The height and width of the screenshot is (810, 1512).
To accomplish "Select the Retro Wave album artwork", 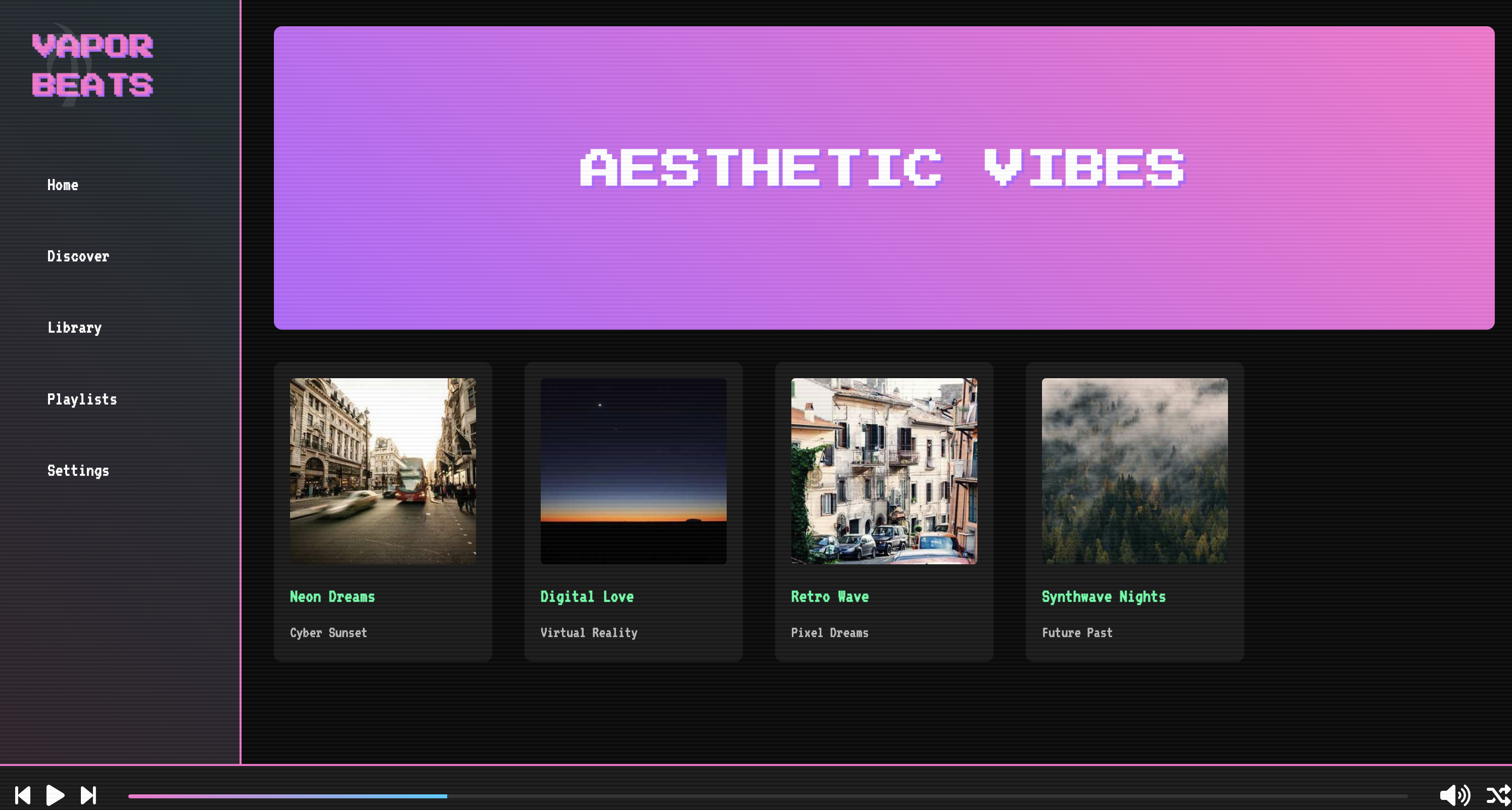I will pos(884,471).
